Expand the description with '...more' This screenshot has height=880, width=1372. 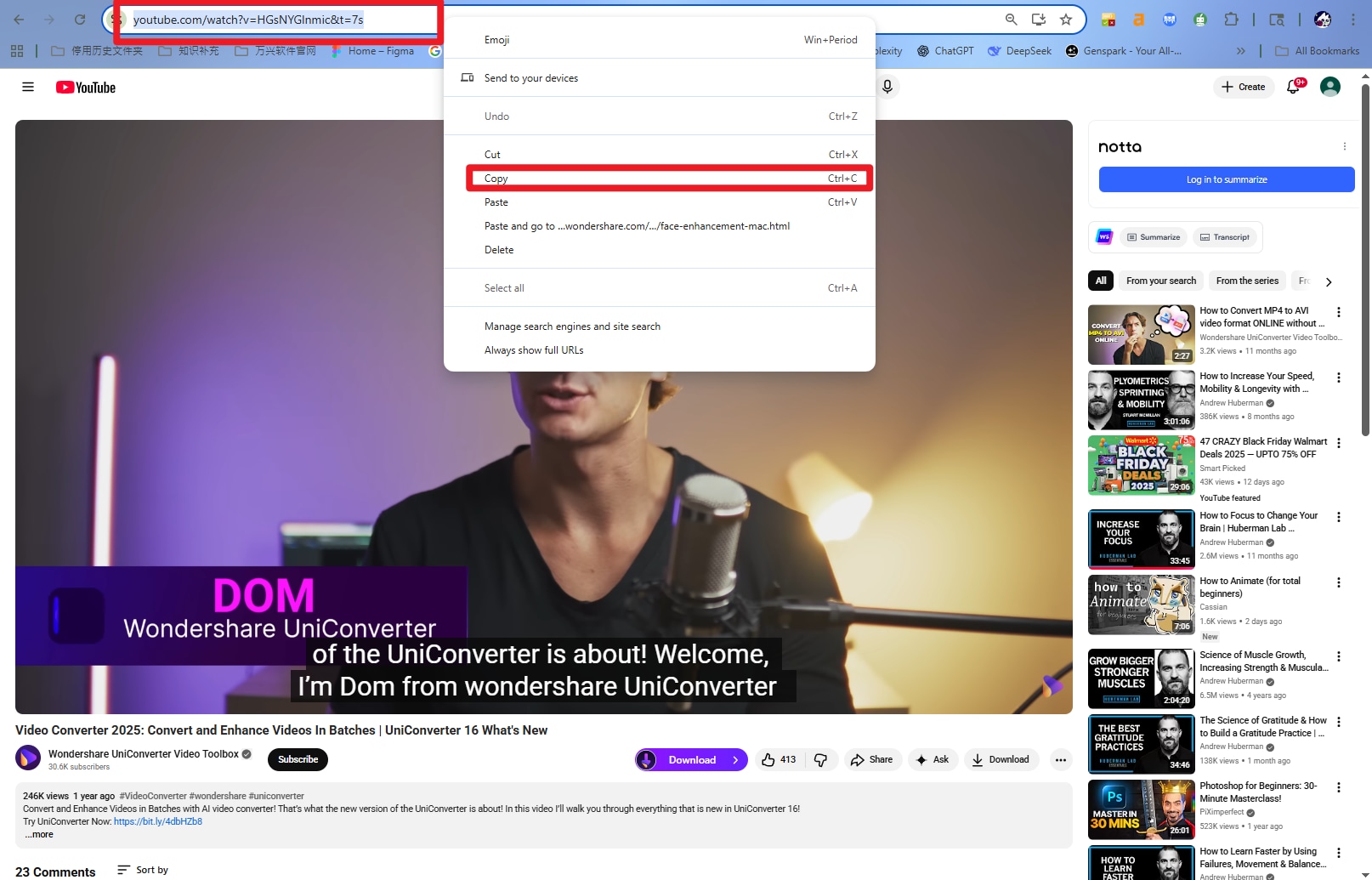(39, 834)
